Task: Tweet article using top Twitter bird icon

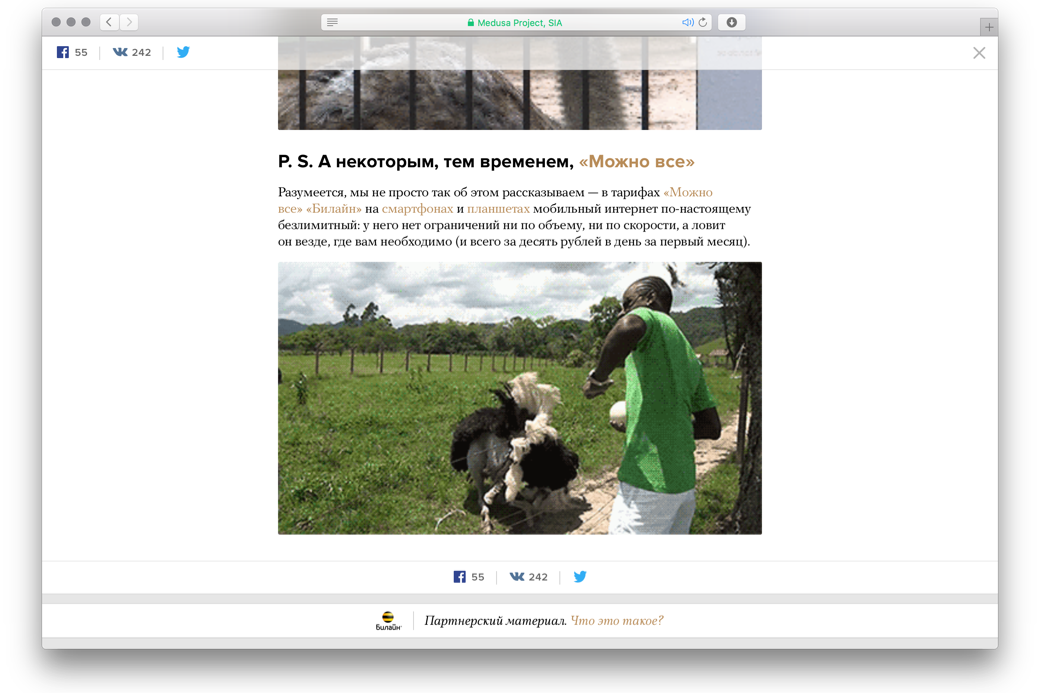Action: [x=183, y=52]
